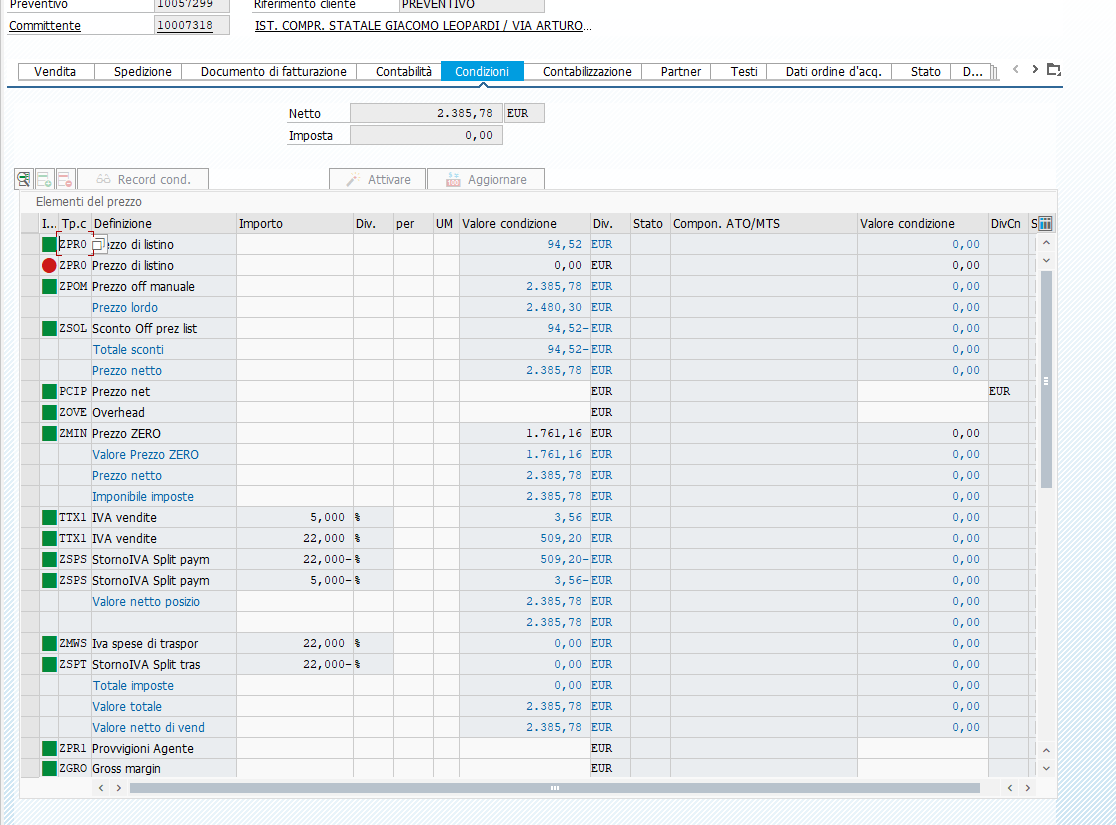Click the bottom scroll-down arrow of table
The height and width of the screenshot is (825, 1116).
[x=1046, y=768]
